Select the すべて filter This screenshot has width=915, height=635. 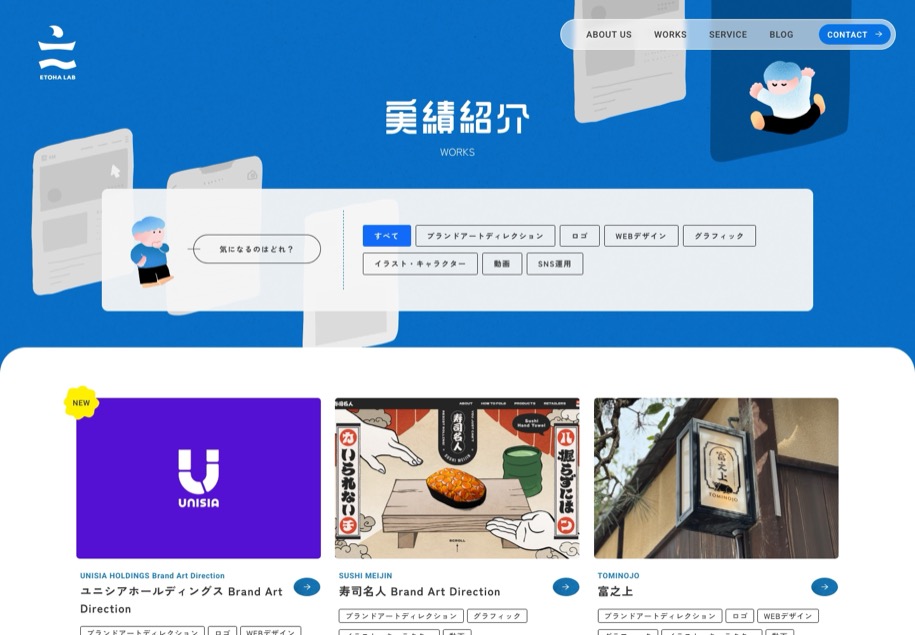coord(386,236)
